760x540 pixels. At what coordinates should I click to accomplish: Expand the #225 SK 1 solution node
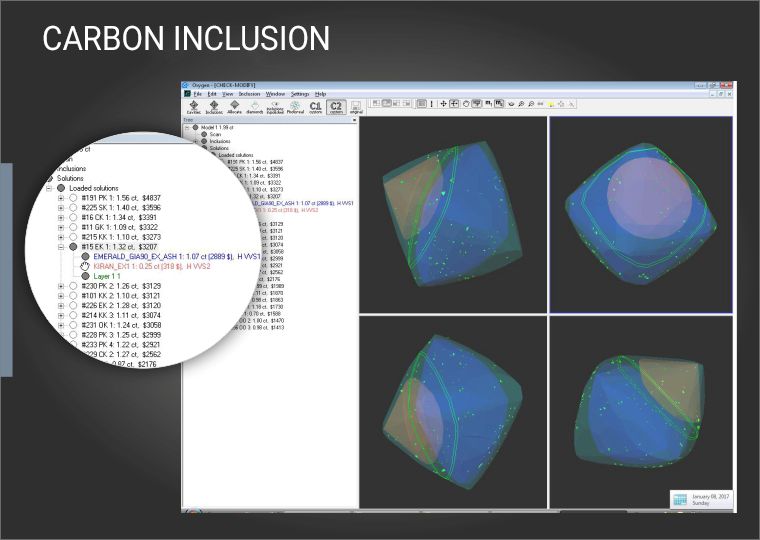pos(62,209)
